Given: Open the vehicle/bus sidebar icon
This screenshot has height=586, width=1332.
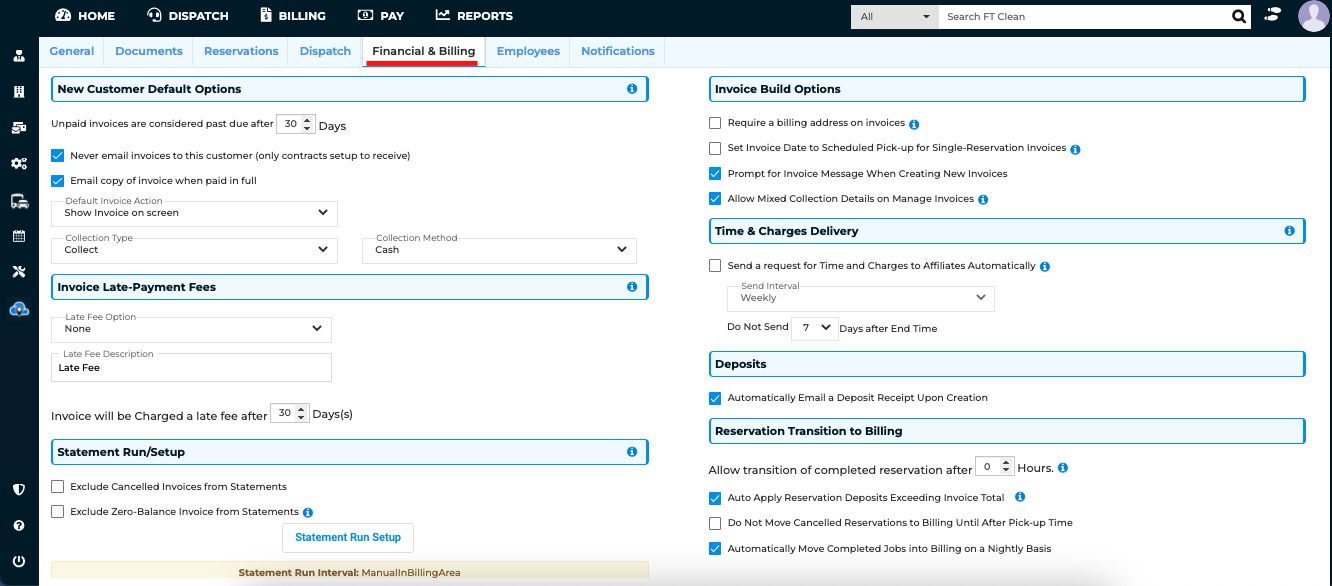Looking at the screenshot, I should coord(19,200).
